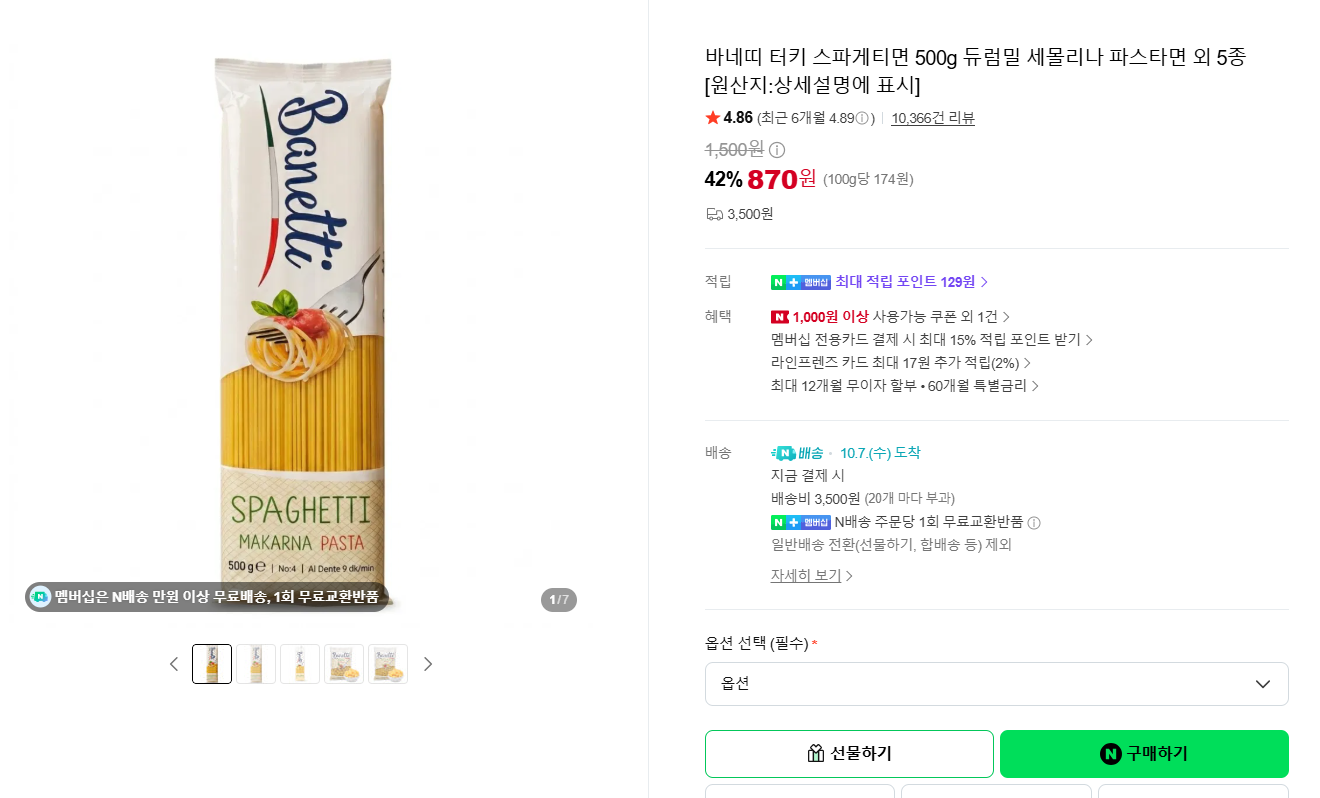This screenshot has width=1320, height=798.
Task: Click the 선물하기 gift button
Action: tap(849, 754)
